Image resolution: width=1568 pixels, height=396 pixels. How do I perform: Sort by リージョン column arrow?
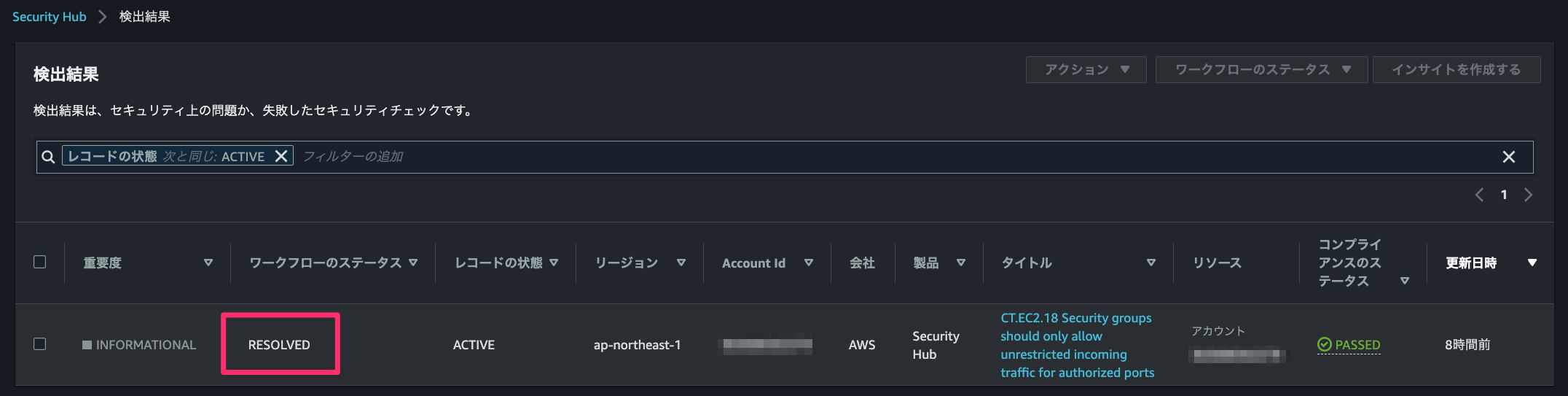coord(681,263)
